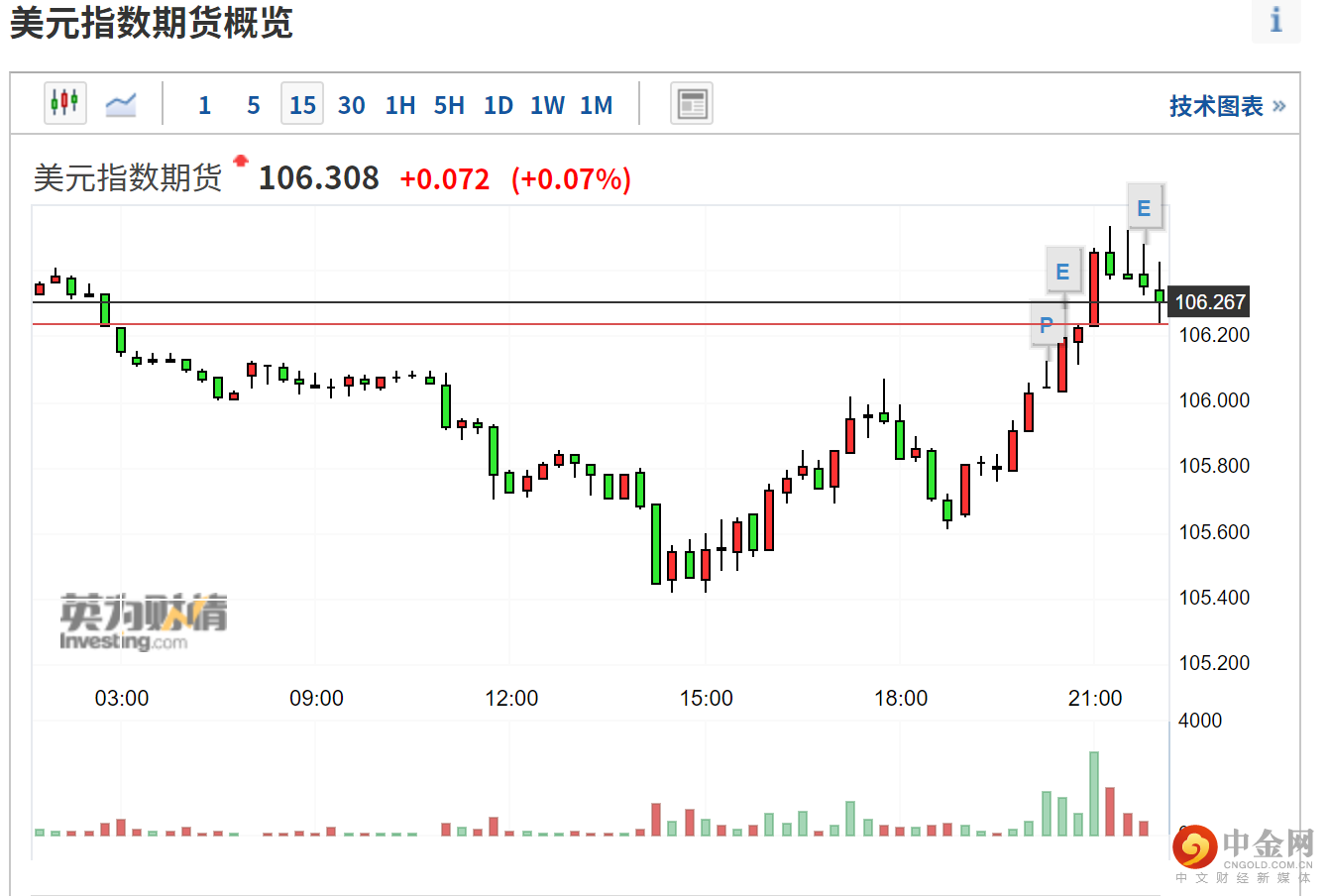
Task: Switch to the 30 minute interval
Action: [x=351, y=105]
